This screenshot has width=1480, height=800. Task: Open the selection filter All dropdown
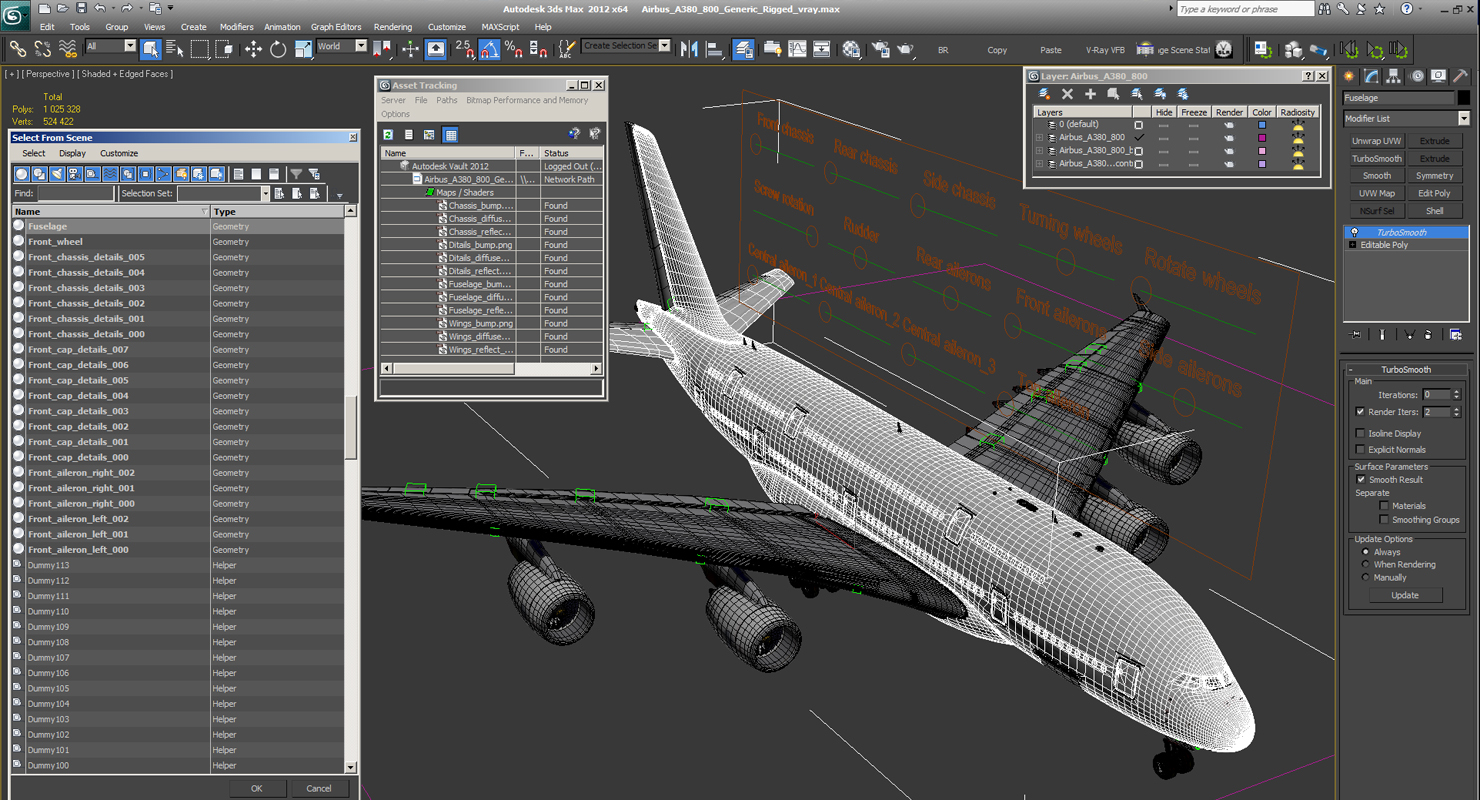110,47
